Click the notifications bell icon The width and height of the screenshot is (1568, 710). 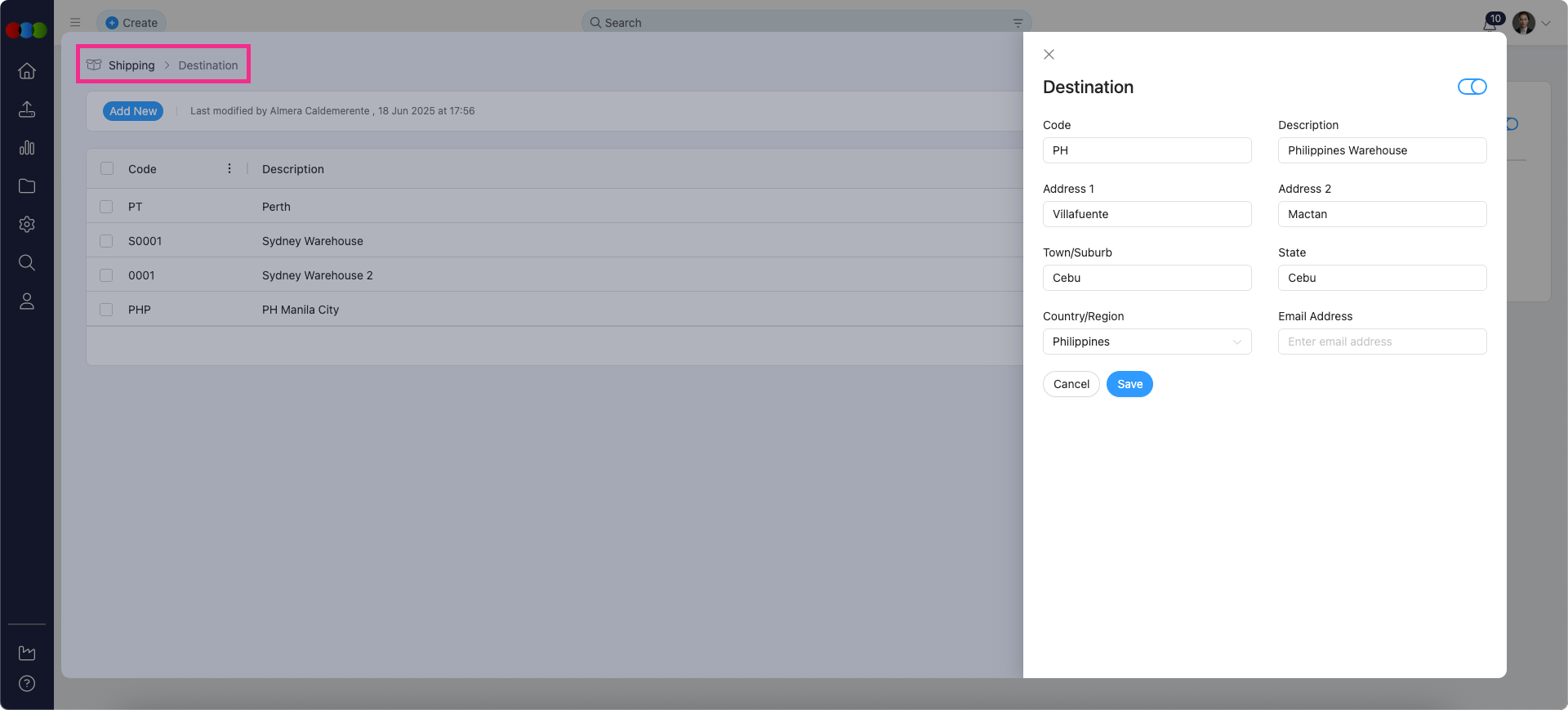coord(1490,24)
